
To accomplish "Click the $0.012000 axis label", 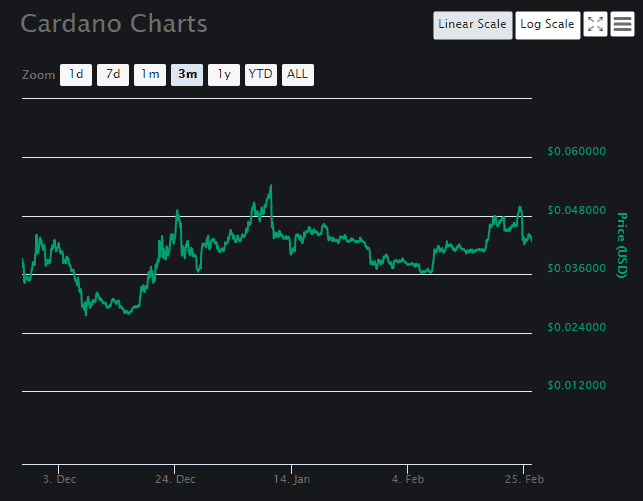I will pos(577,385).
